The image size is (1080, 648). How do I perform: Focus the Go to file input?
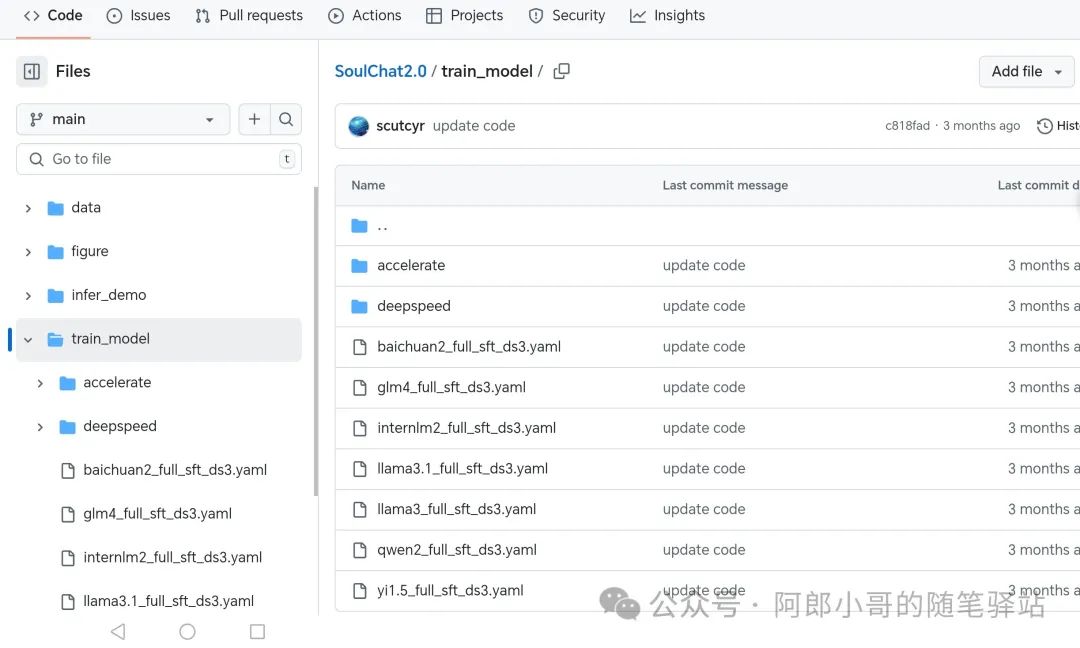(158, 159)
